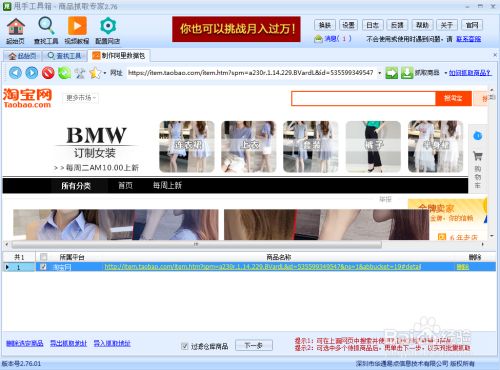Click the 导出抓取地址 link
Image resolution: width=500 pixels, height=370 pixels.
click(68, 343)
